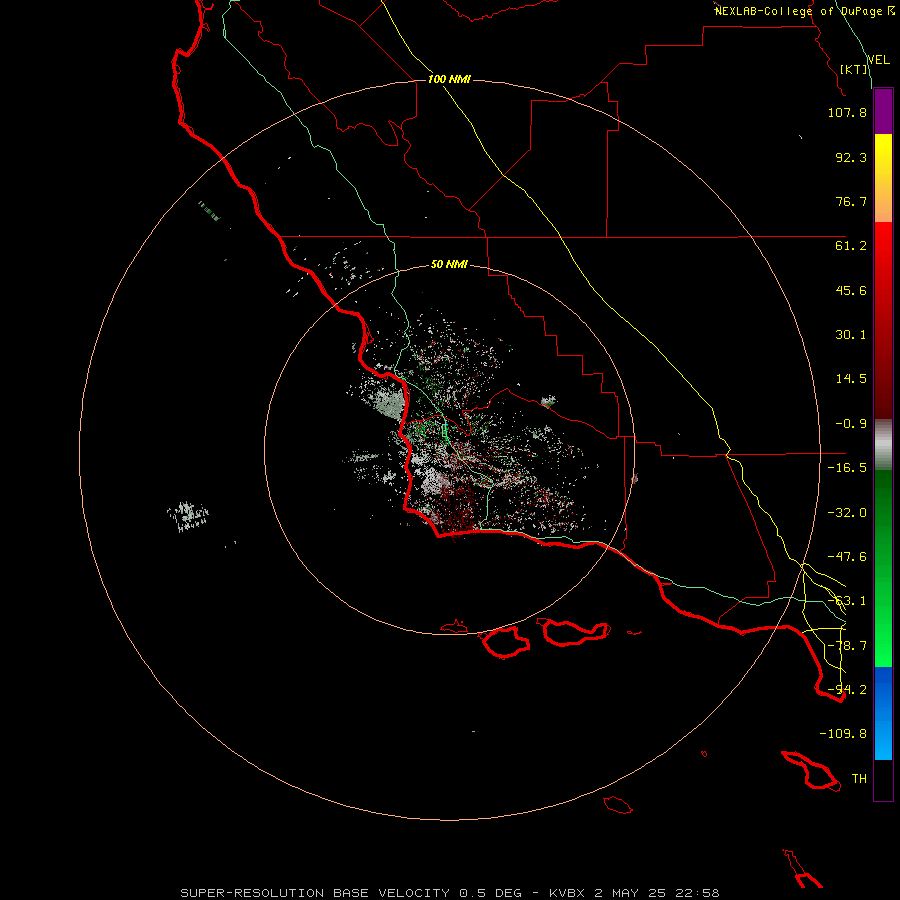Select the -0.9 scale value
900x900 pixels.
point(851,424)
